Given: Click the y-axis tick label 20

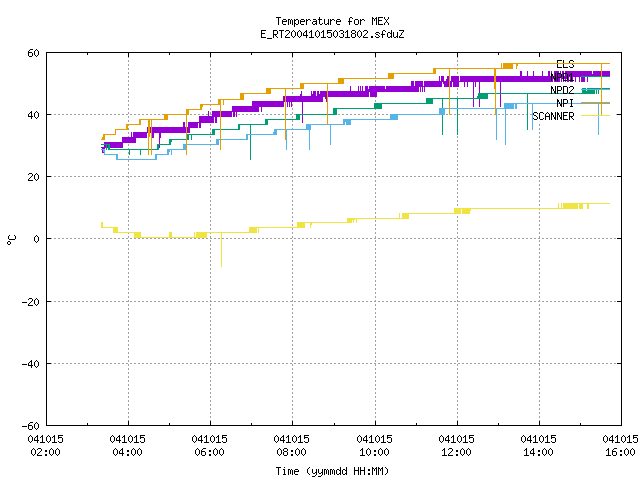Looking at the screenshot, I should tap(33, 178).
